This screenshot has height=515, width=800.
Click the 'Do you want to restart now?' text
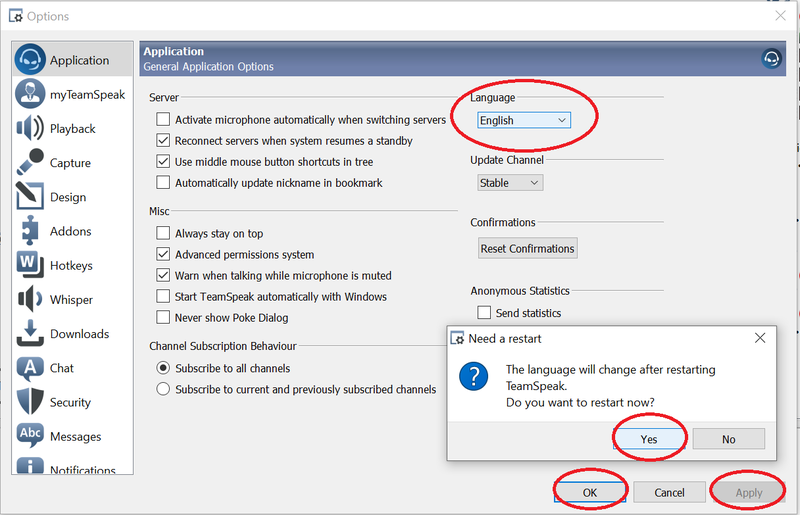pos(580,403)
